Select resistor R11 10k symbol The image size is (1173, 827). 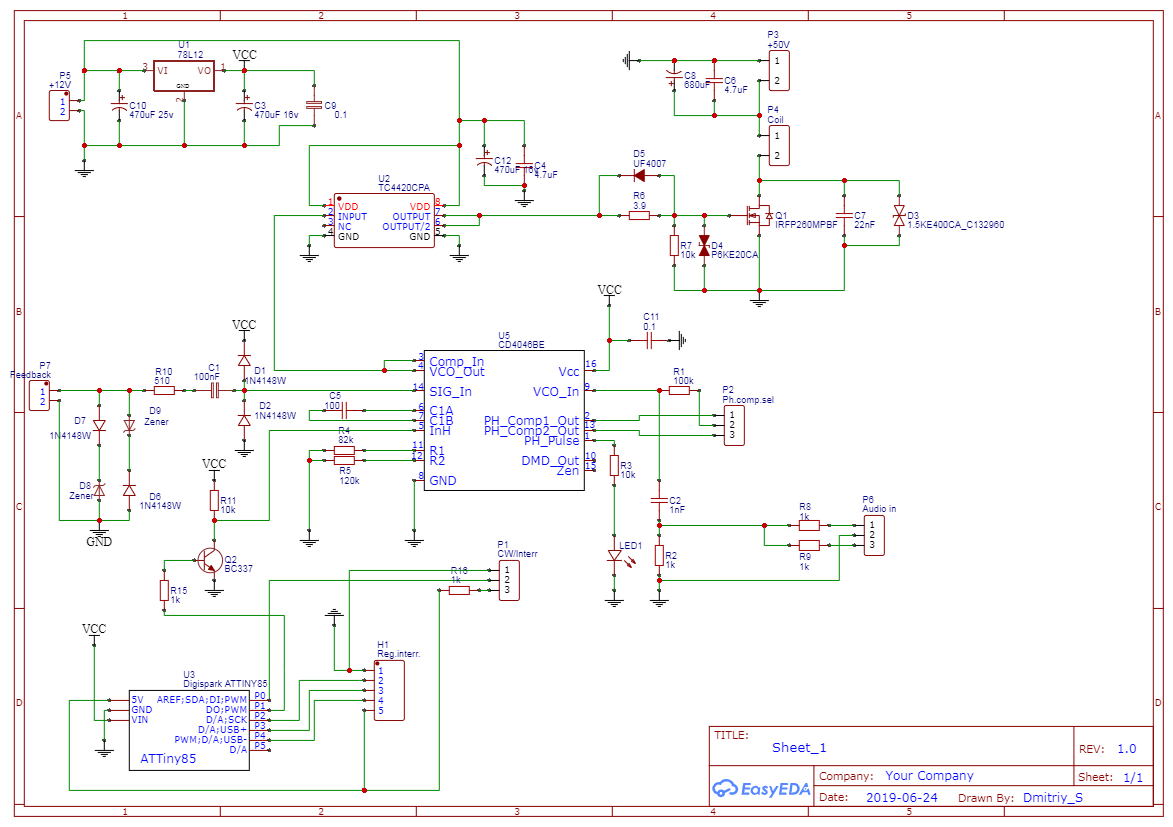click(x=214, y=501)
